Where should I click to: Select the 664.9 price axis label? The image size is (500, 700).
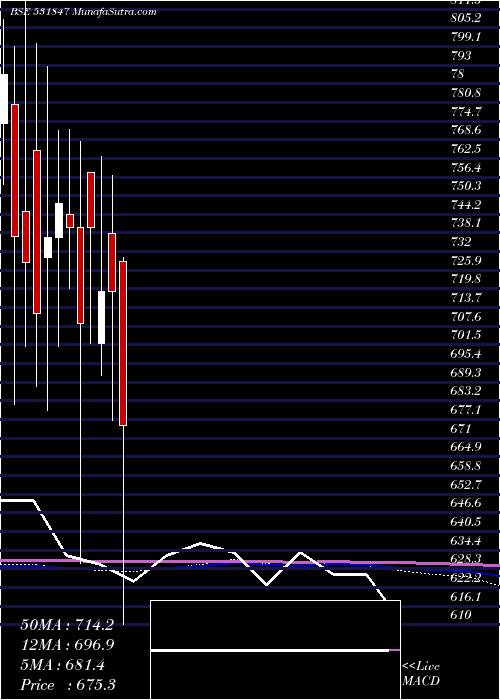pos(466,447)
